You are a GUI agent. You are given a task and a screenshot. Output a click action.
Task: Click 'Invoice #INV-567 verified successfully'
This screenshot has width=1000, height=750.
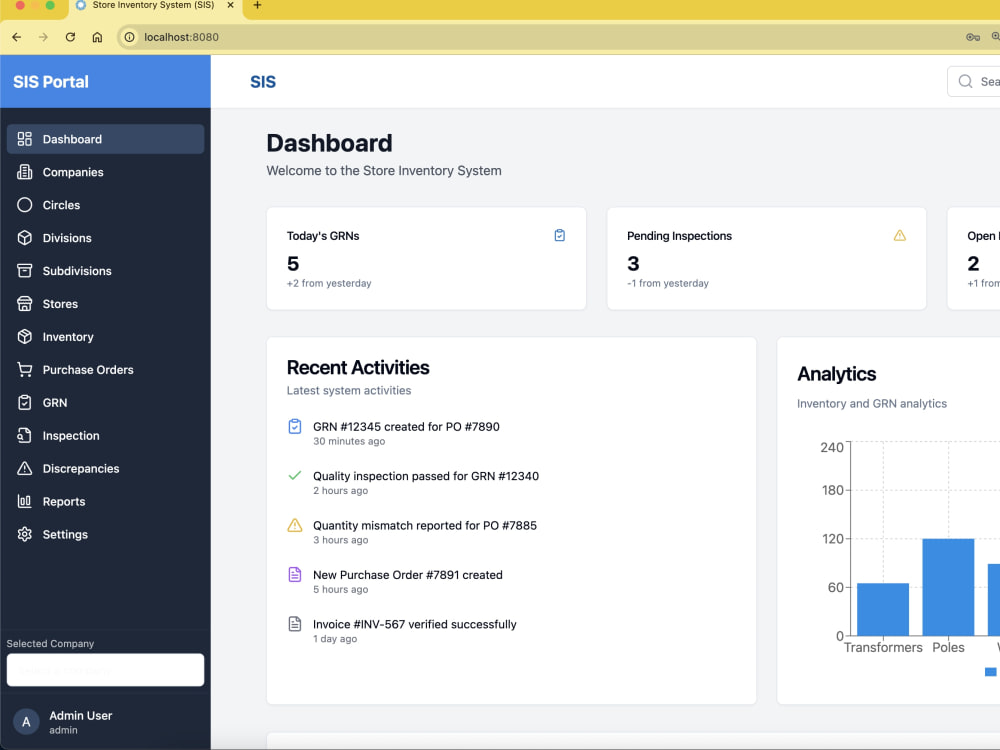415,624
